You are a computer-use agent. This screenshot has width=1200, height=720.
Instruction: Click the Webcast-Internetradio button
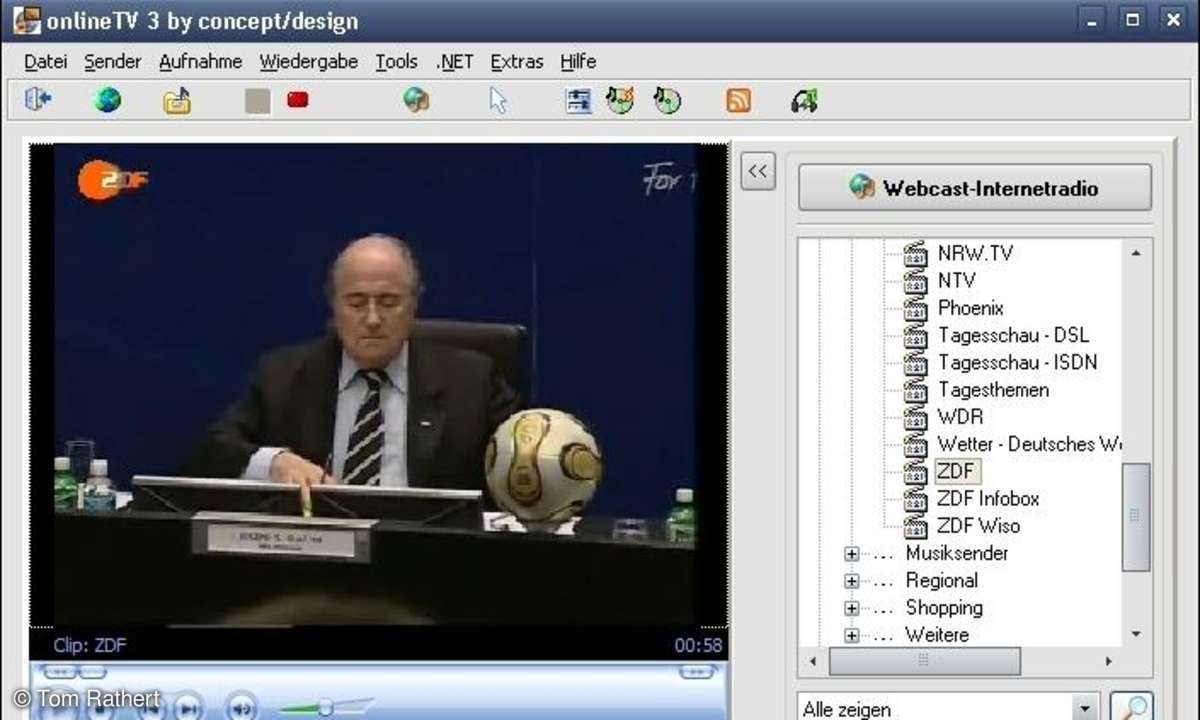tap(975, 187)
